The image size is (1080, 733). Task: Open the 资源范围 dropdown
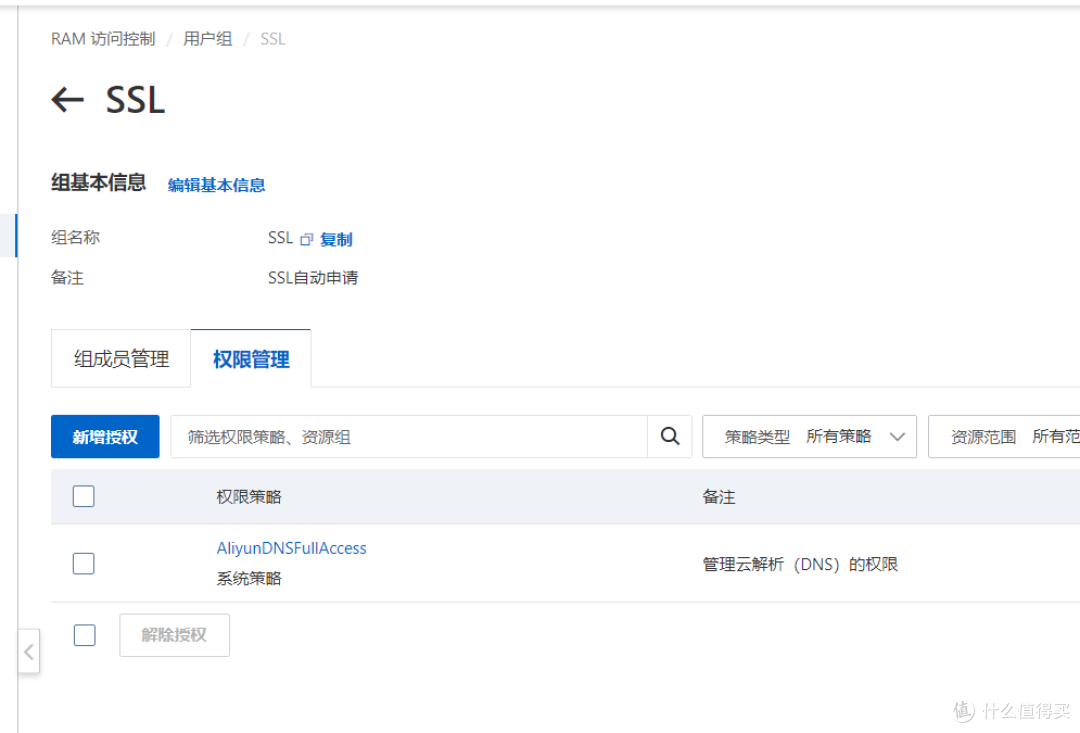(x=1004, y=436)
